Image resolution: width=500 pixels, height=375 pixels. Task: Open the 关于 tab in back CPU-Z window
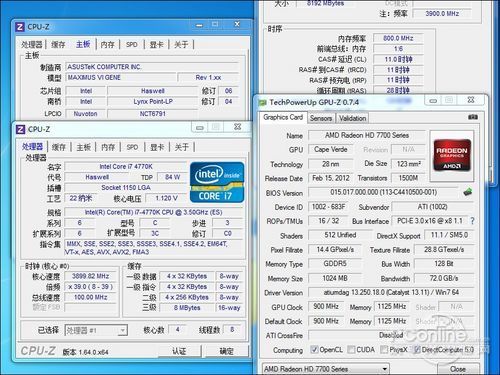click(x=181, y=45)
